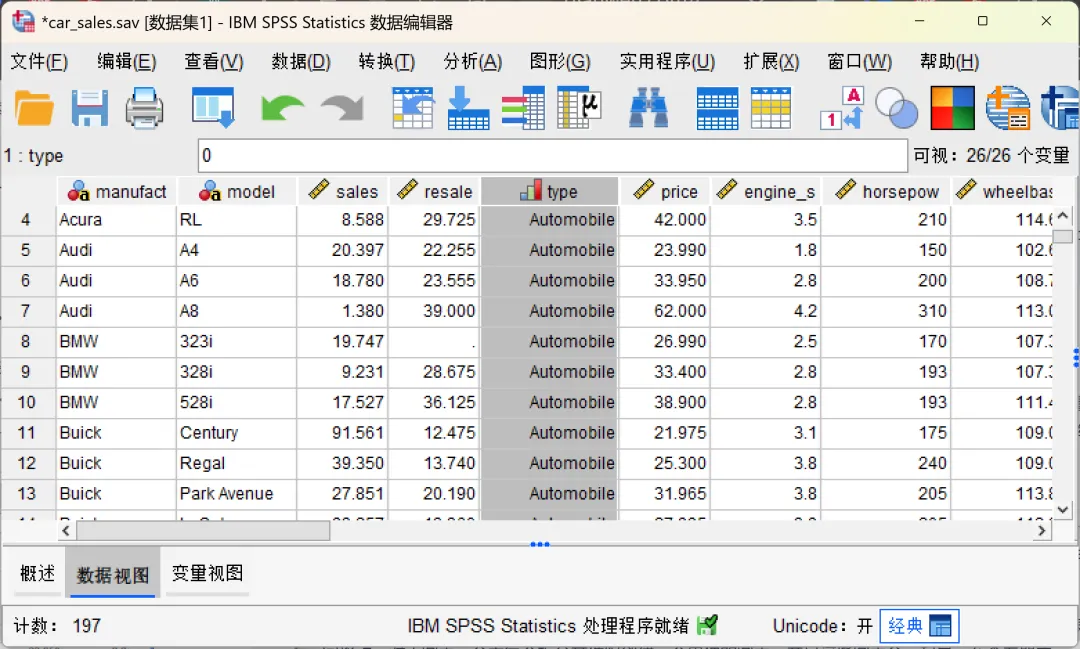Select row header number 11
The height and width of the screenshot is (649, 1080).
pyautogui.click(x=26, y=433)
